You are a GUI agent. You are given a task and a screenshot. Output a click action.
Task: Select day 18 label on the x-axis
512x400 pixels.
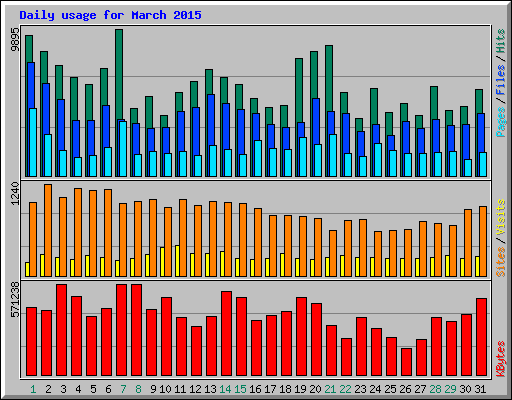pos(285,389)
